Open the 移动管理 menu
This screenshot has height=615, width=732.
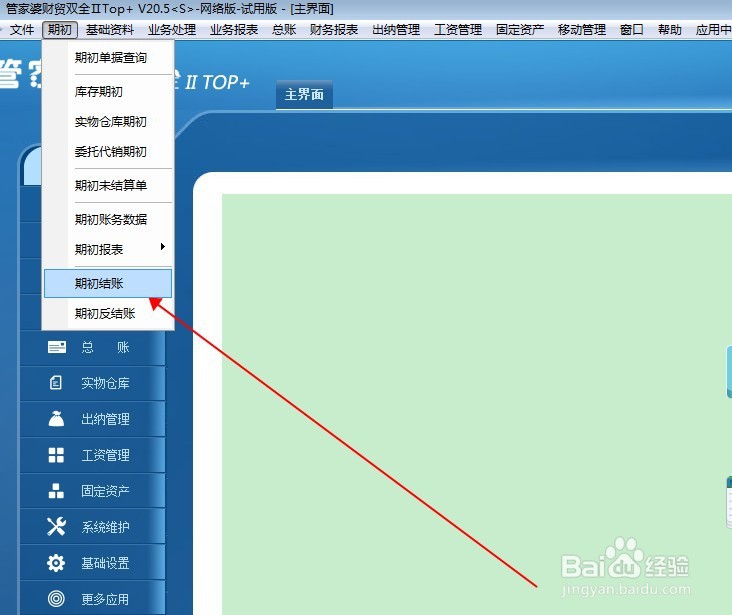point(582,30)
